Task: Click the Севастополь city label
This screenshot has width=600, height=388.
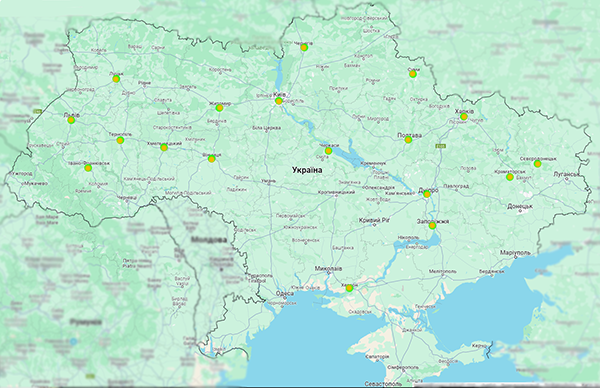Action: [x=383, y=383]
